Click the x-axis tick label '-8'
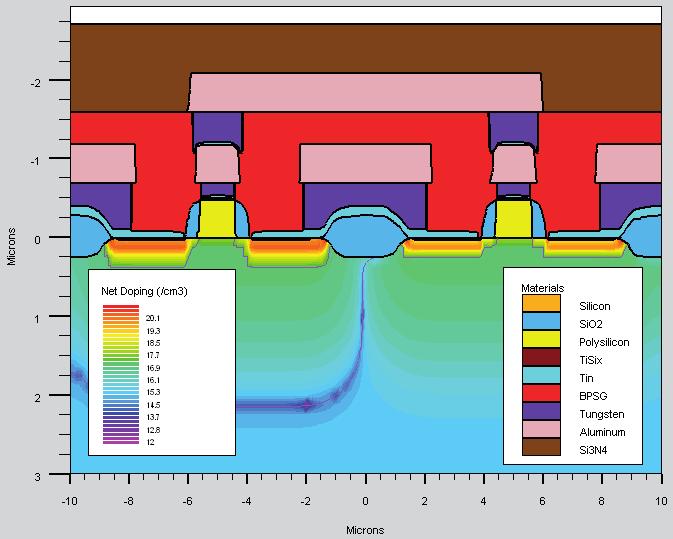The width and height of the screenshot is (673, 539). point(128,501)
